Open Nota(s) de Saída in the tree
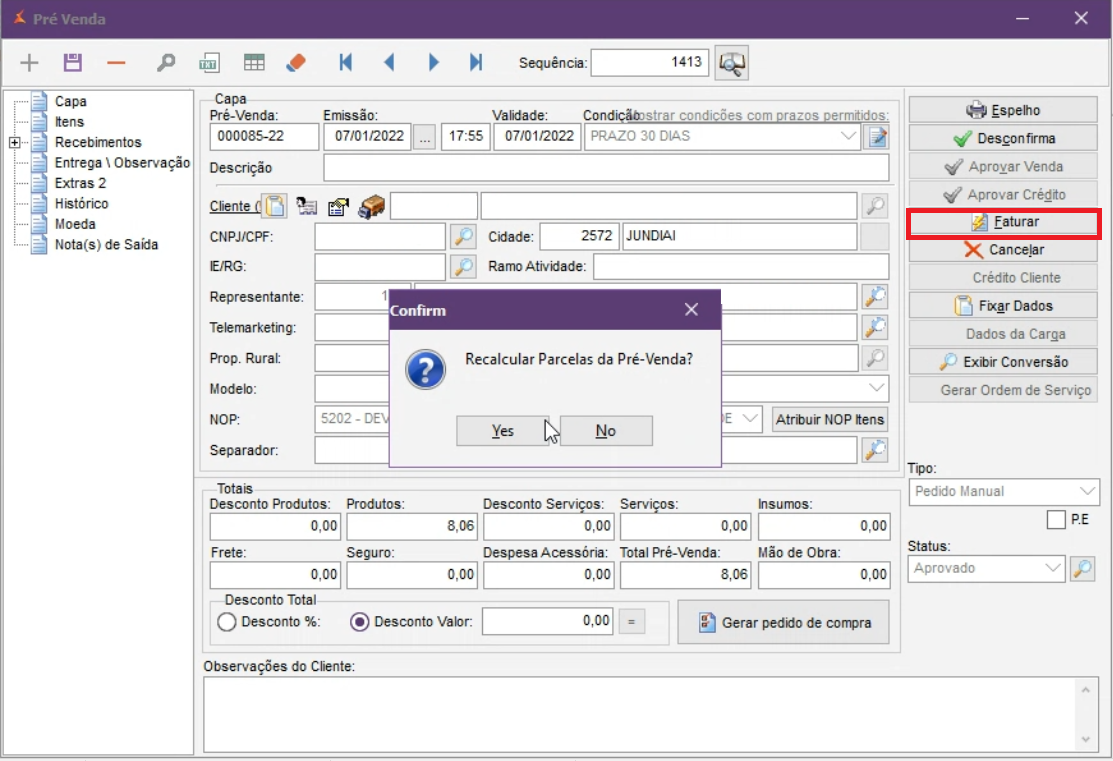Image resolution: width=1113 pixels, height=761 pixels. pyautogui.click(x=106, y=245)
